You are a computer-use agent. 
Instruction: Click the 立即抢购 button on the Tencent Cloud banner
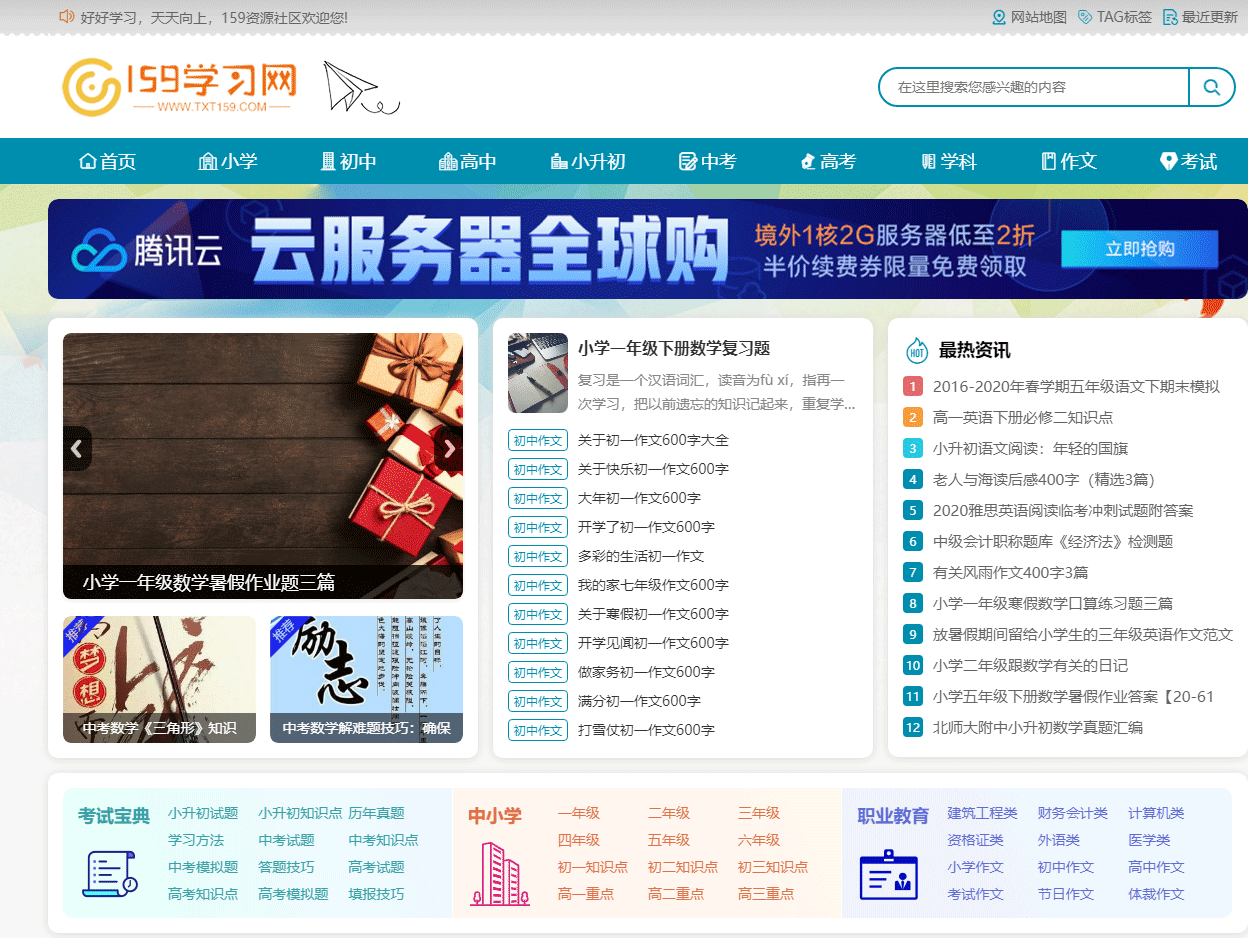pos(1139,249)
